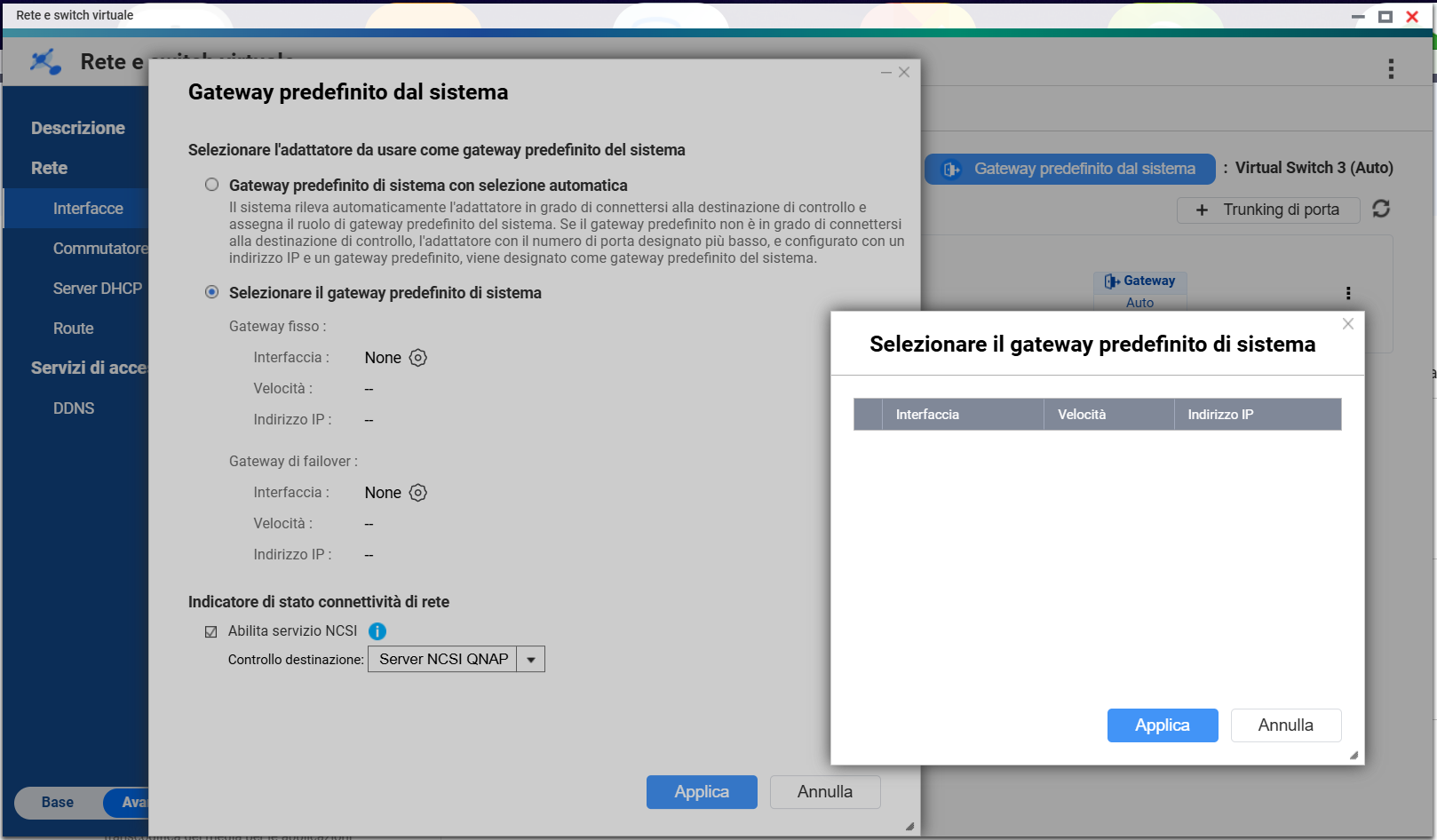Screen dimensions: 1437x840
Task: Click the gear icon beside failover gateway interface
Action: coord(417,493)
